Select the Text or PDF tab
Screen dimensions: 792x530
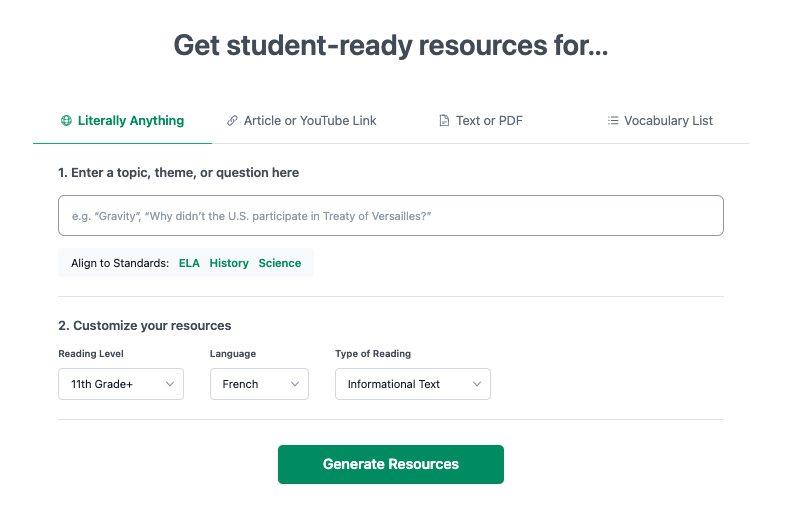pos(480,121)
